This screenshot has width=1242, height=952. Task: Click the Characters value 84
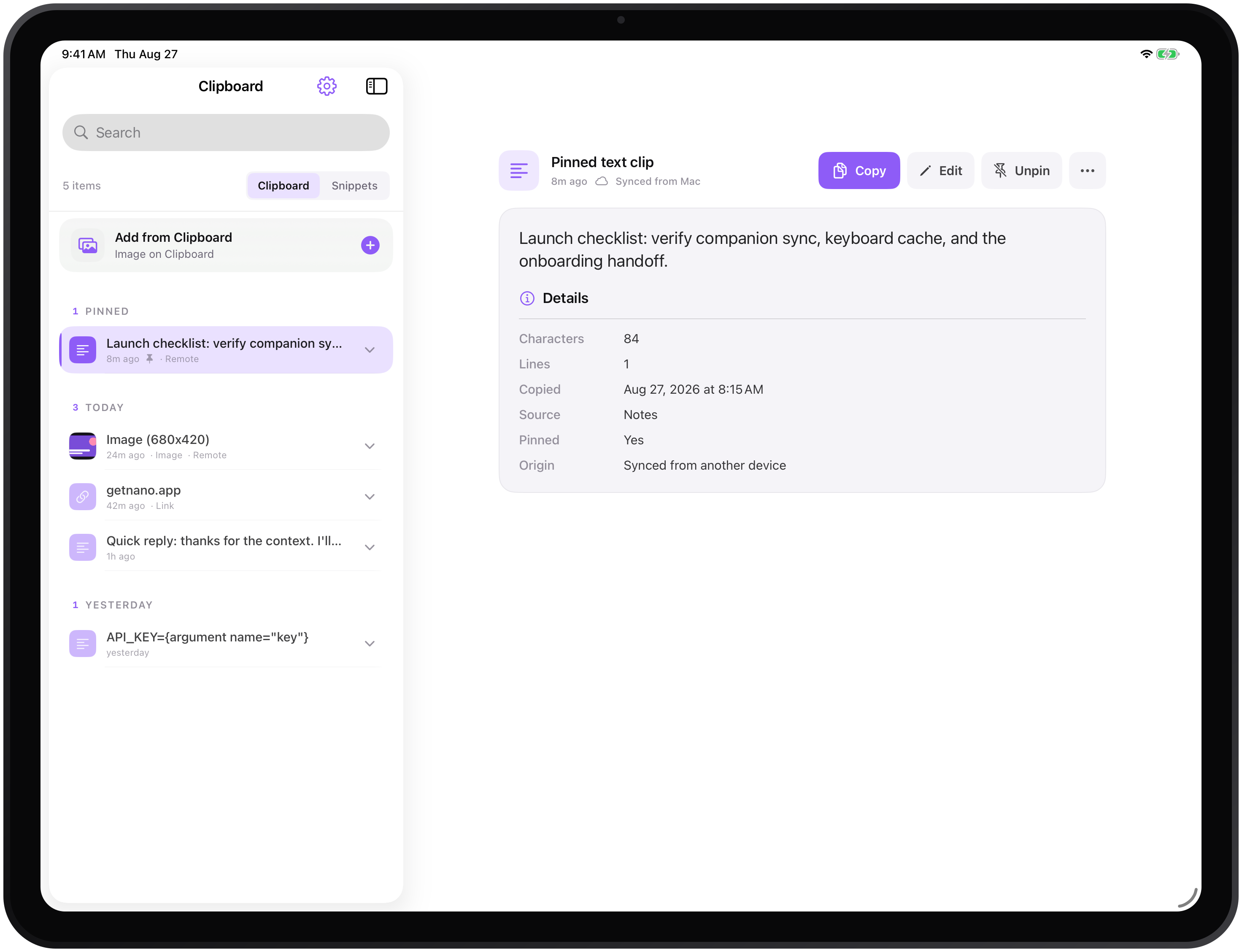631,338
